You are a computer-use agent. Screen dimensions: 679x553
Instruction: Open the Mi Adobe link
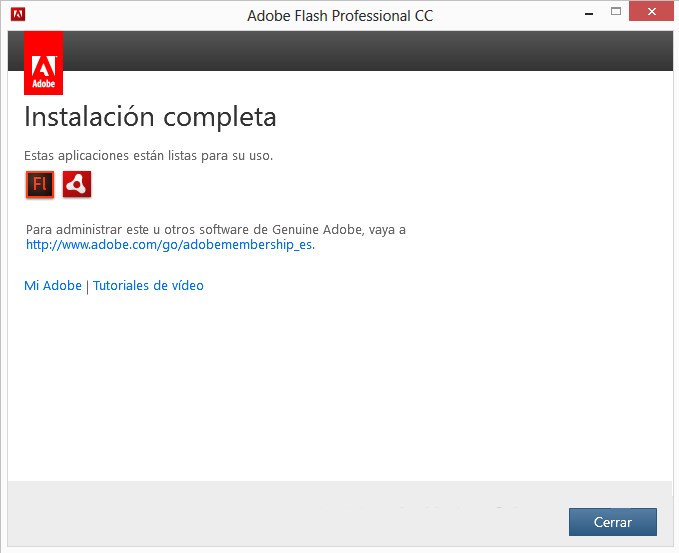coord(53,285)
